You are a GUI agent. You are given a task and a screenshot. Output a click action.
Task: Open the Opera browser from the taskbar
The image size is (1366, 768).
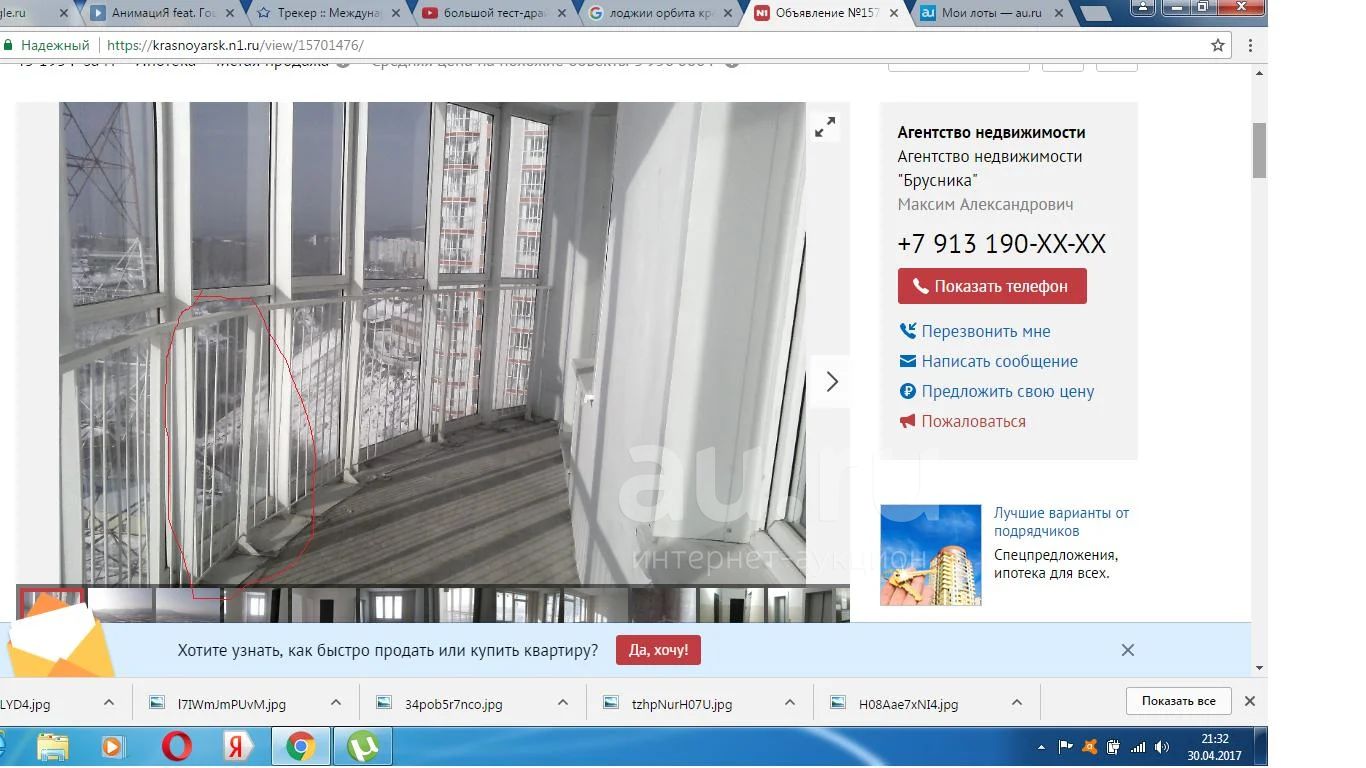(176, 746)
